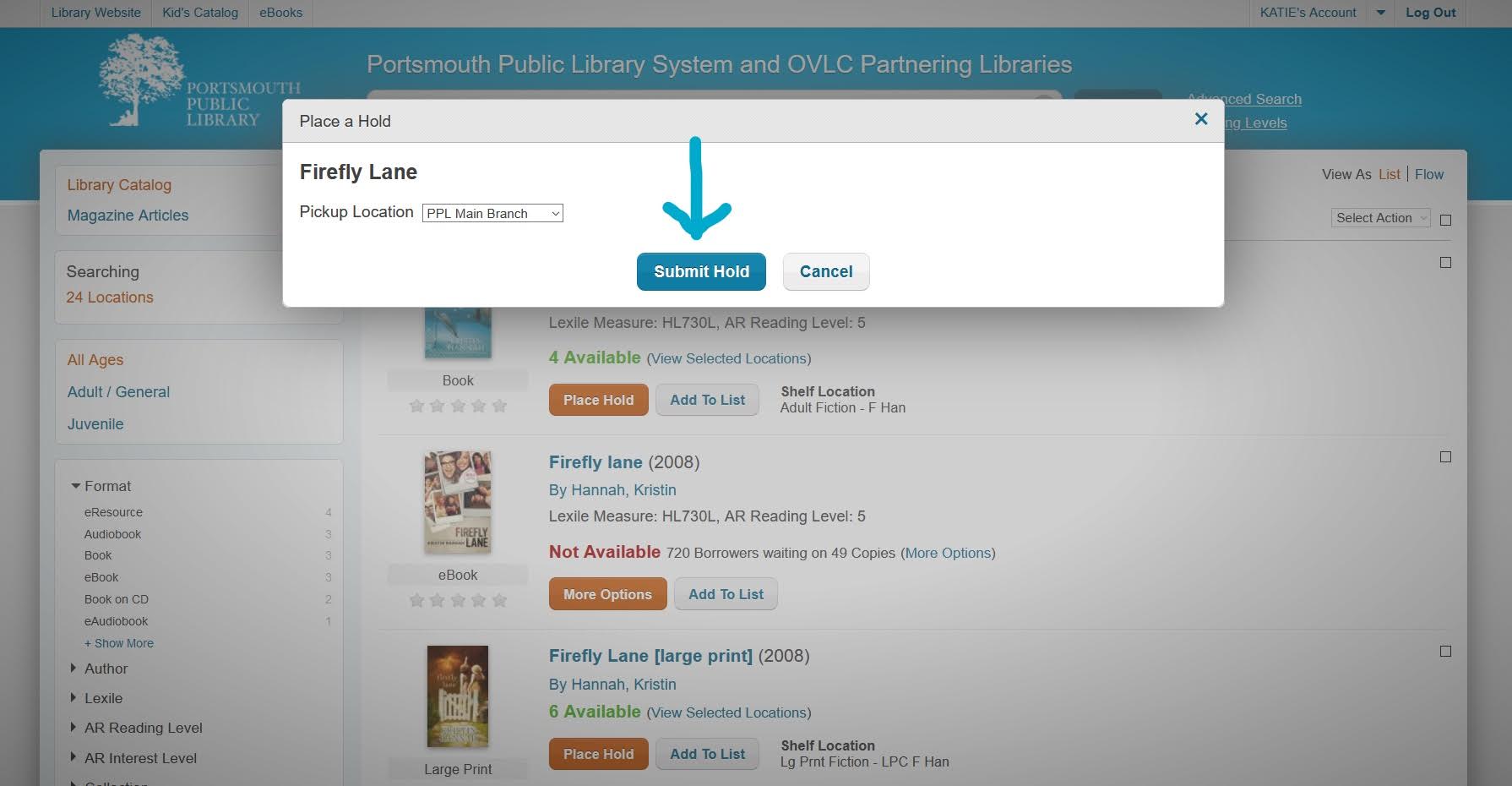This screenshot has height=786, width=1512.
Task: Close the Place a Hold dialog
Action: [x=1200, y=119]
